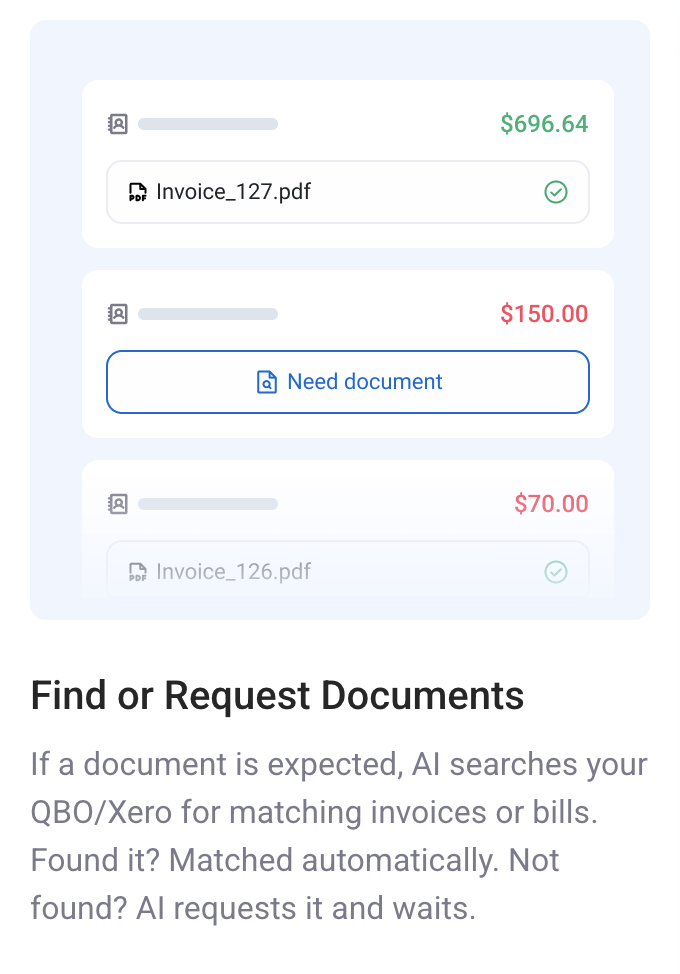Viewport: 680px width, 974px height.
Task: Toggle the verified status on Invoice_127.pdf
Action: click(x=557, y=191)
